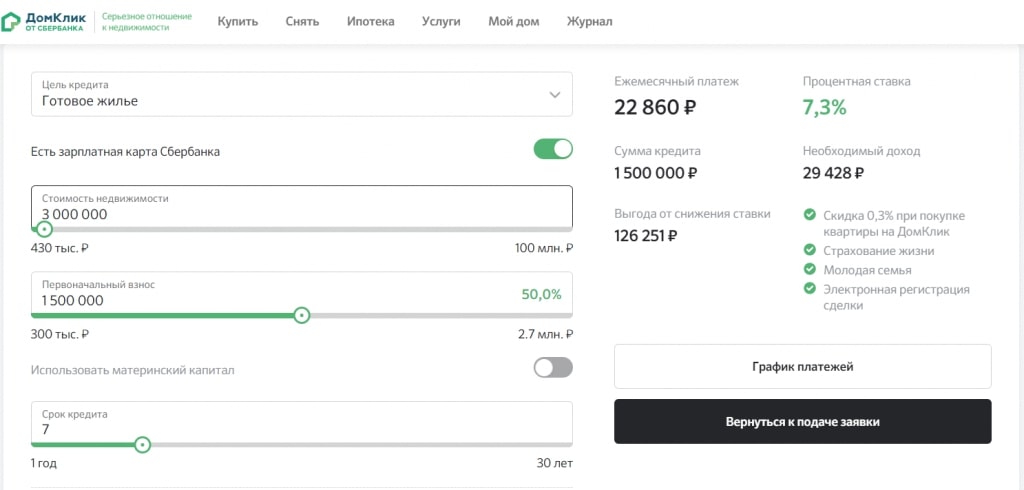The image size is (1024, 490).
Task: Open the Услуги menu item
Action: pos(441,21)
